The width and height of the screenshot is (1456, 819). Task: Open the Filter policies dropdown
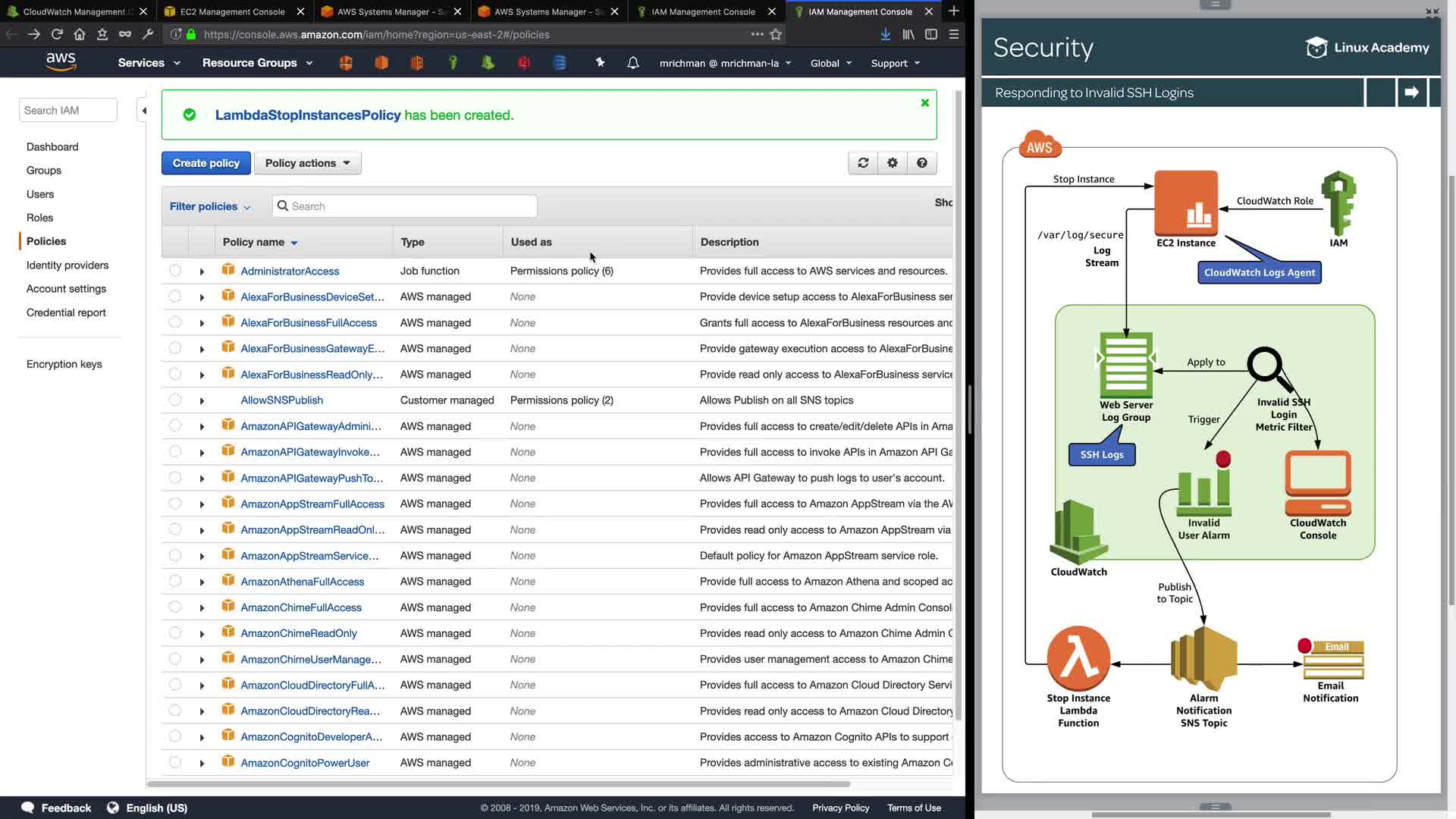[x=209, y=206]
